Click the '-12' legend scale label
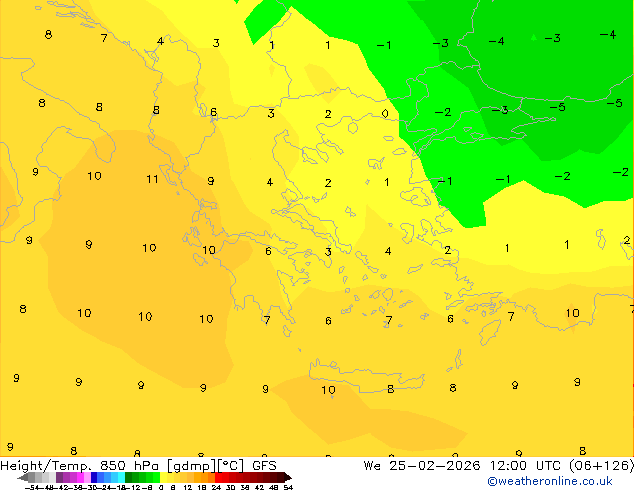Screen dimensions: 634x490 [132, 487]
